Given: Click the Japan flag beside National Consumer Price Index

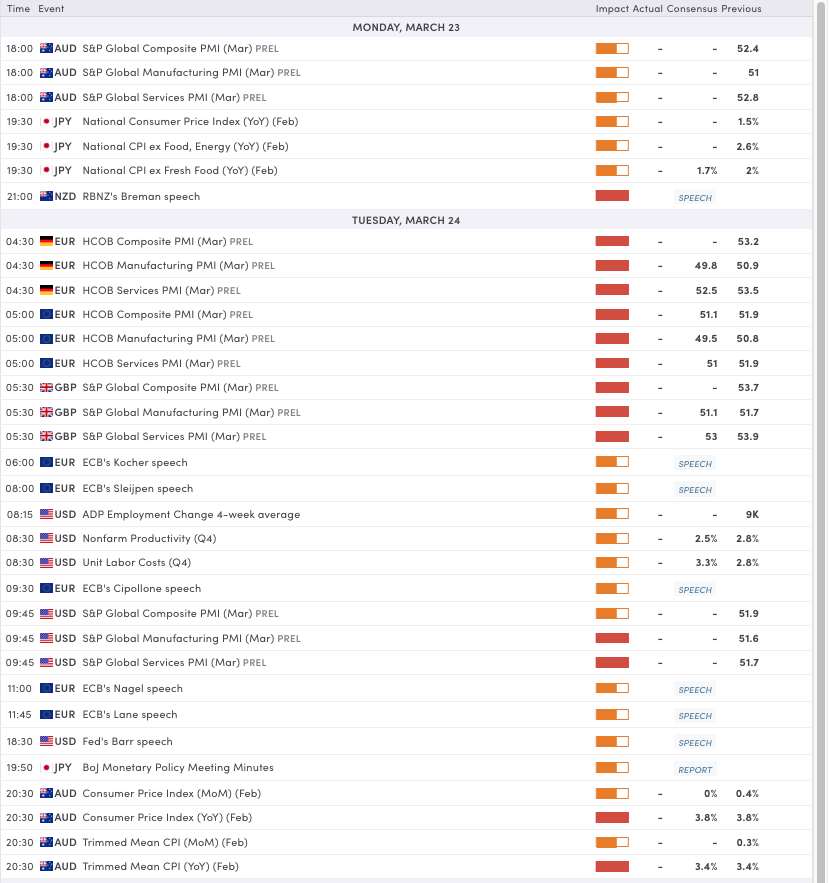Looking at the screenshot, I should click(x=46, y=122).
